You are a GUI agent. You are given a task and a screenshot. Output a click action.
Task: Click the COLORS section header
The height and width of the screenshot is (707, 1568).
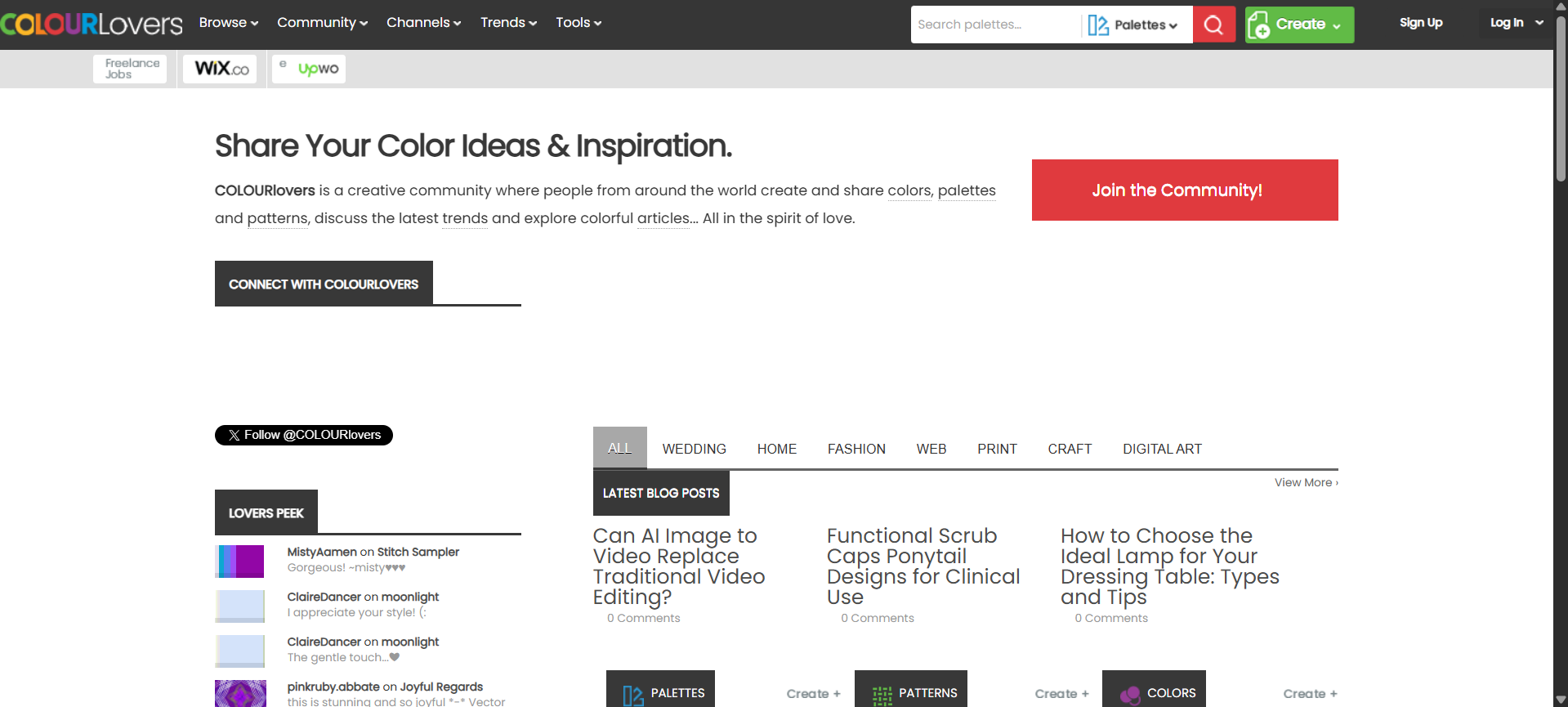tap(1154, 689)
